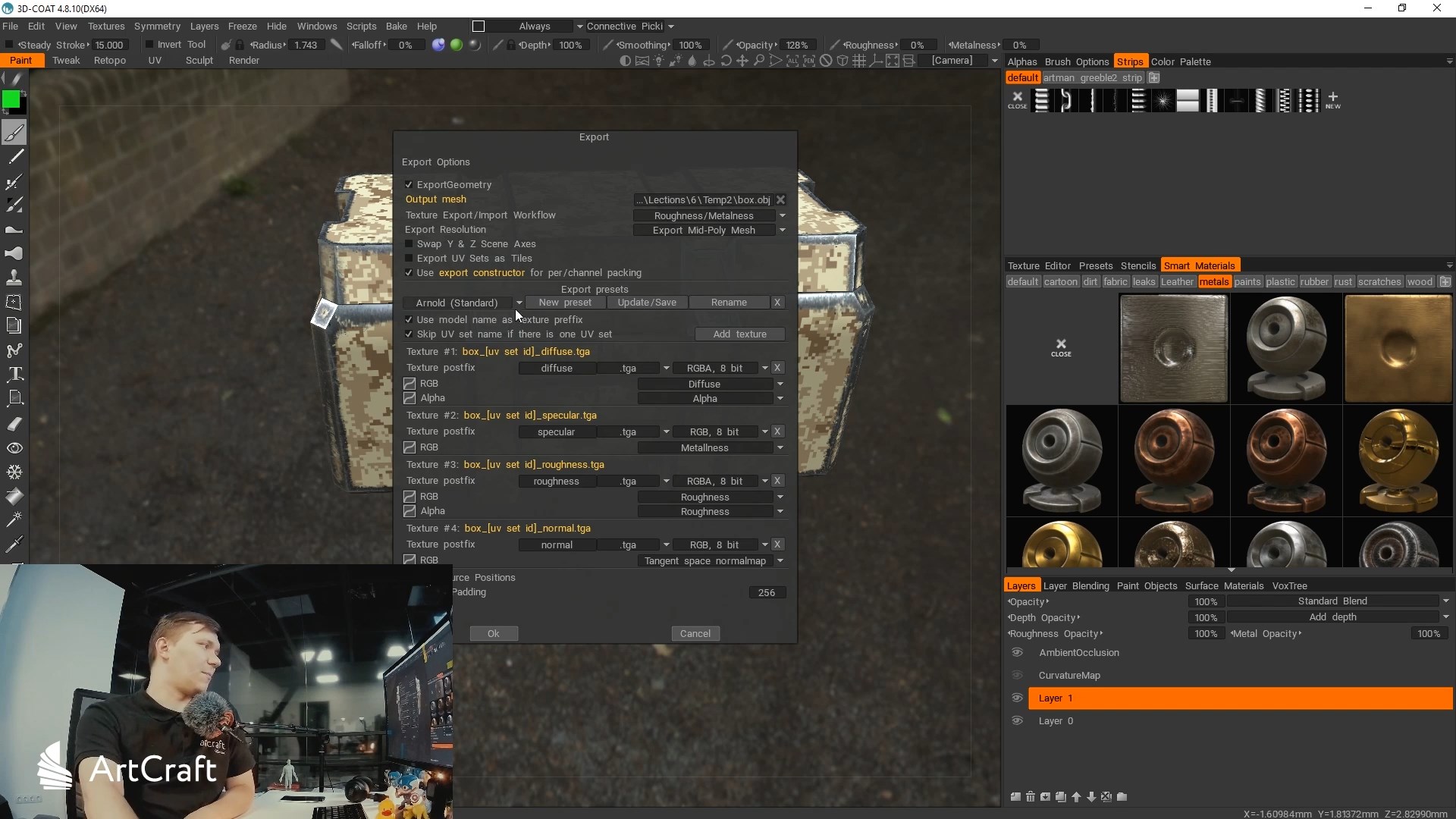Remove Texture #1 with X button
Viewport: 1456px width, 819px height.
pyautogui.click(x=777, y=368)
